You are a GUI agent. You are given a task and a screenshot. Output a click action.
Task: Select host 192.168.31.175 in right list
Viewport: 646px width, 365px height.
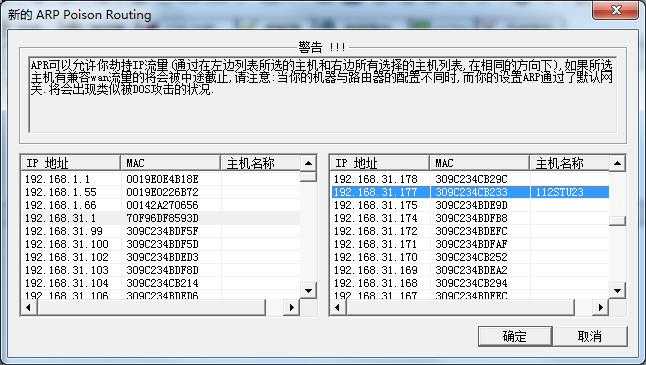coord(470,205)
